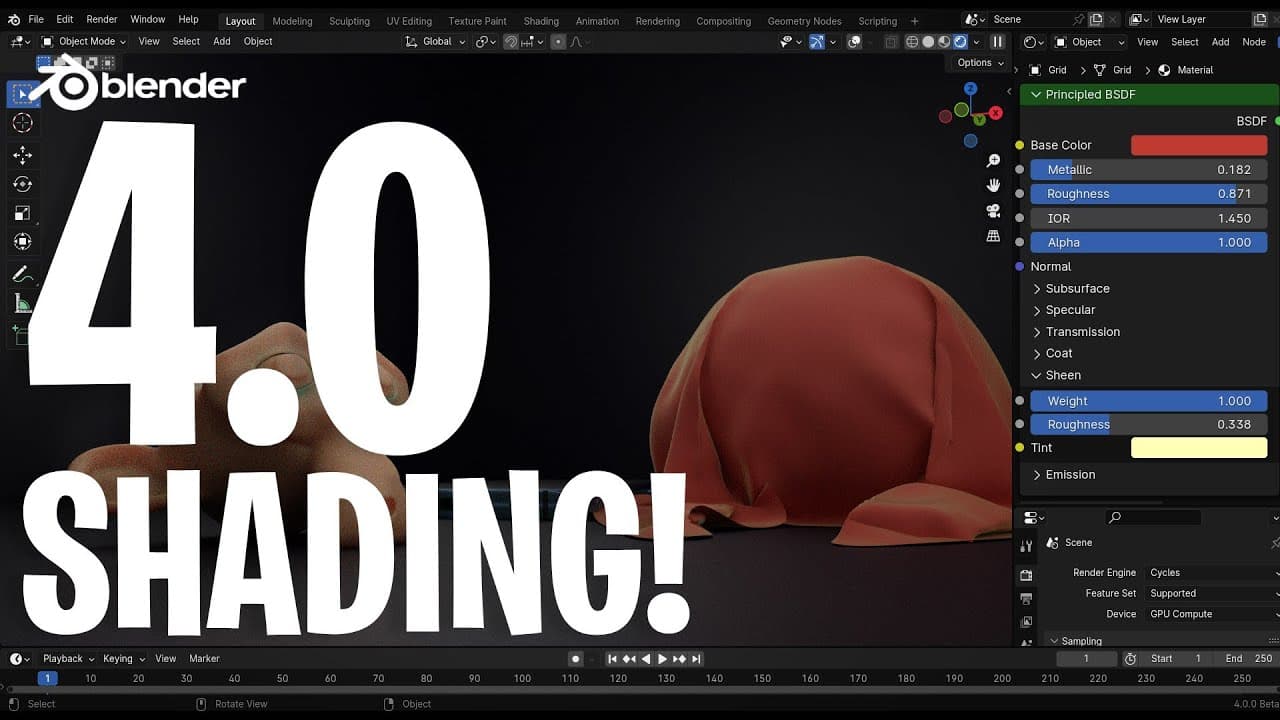
Task: Toggle show gizmos button
Action: (817, 42)
